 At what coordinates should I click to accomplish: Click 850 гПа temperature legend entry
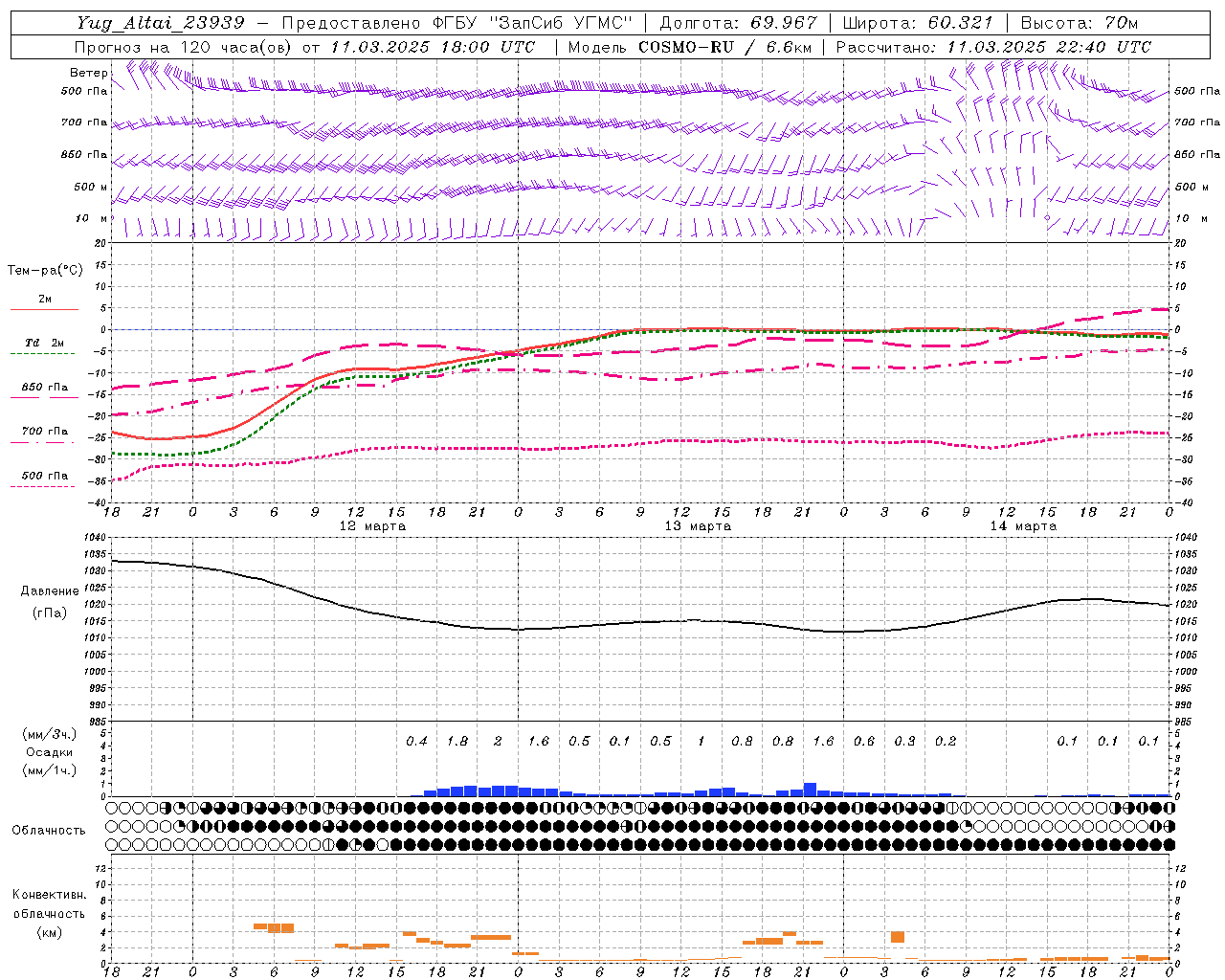(x=45, y=388)
